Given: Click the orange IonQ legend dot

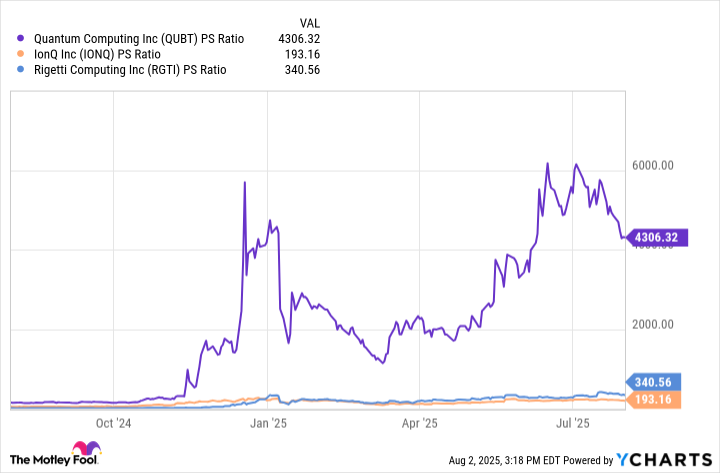Looking at the screenshot, I should pyautogui.click(x=22, y=54).
